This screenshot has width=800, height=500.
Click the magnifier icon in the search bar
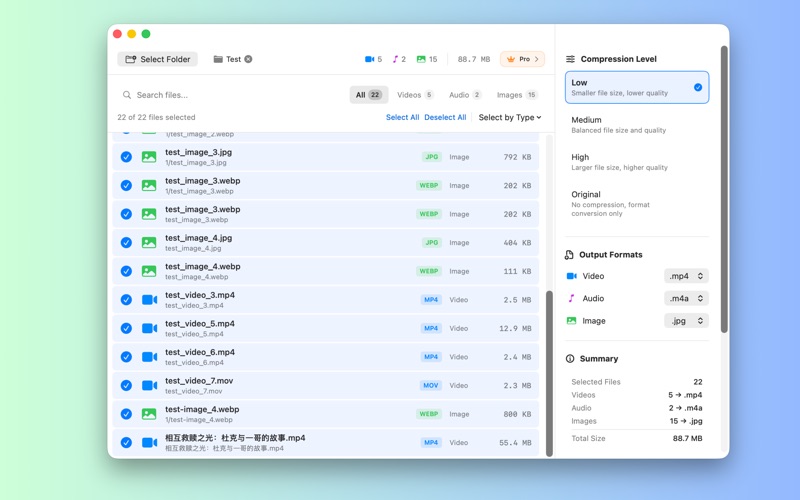(x=127, y=95)
